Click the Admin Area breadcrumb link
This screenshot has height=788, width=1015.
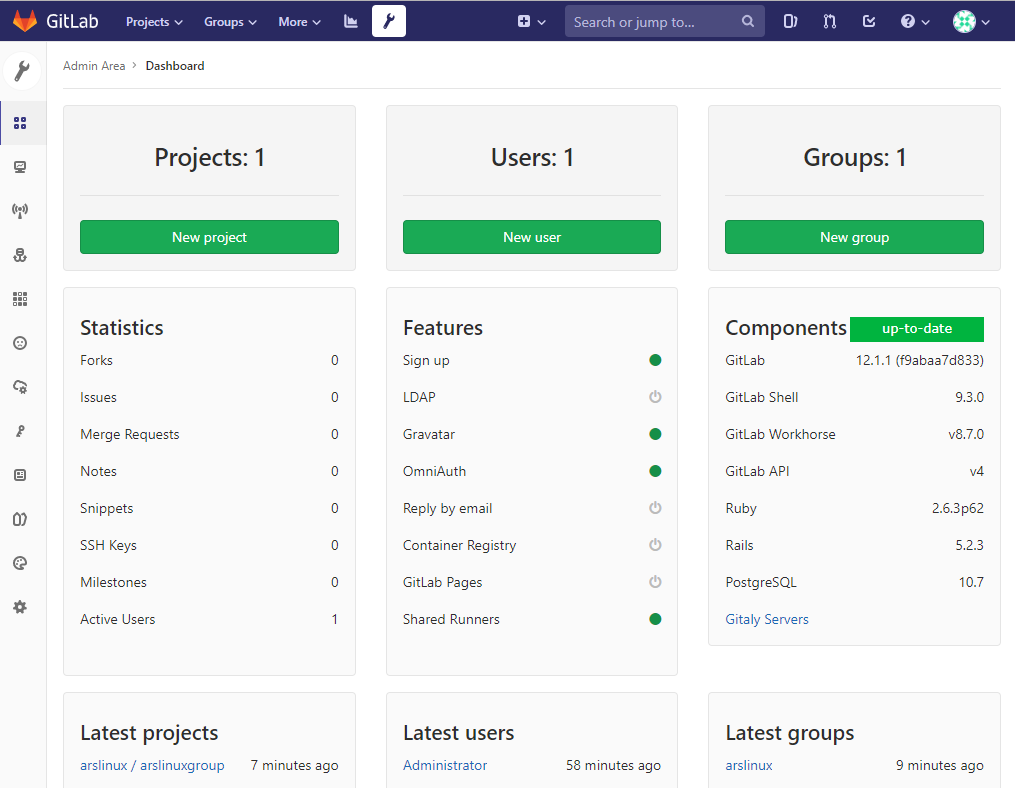coord(94,66)
